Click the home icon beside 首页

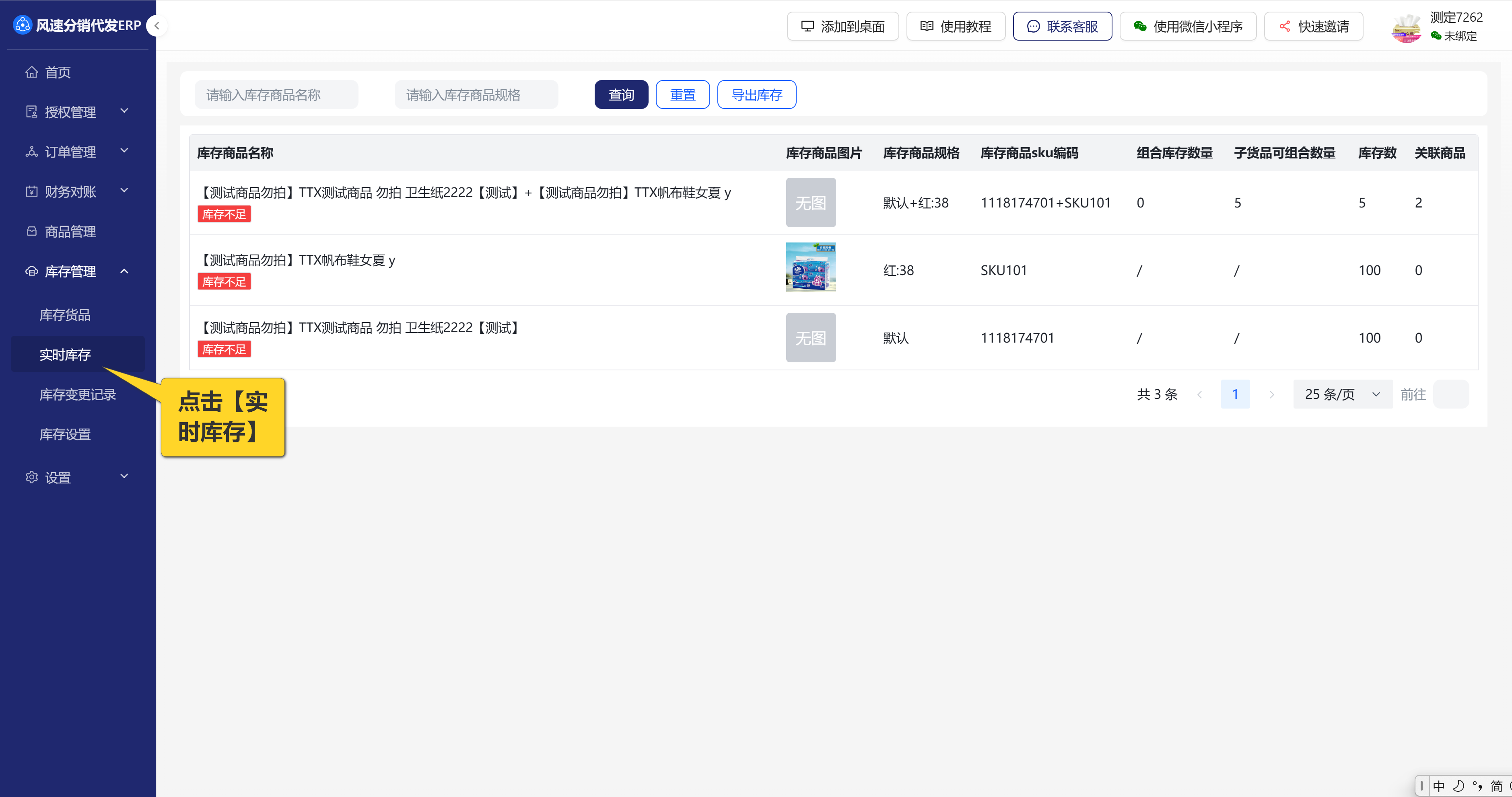(32, 72)
